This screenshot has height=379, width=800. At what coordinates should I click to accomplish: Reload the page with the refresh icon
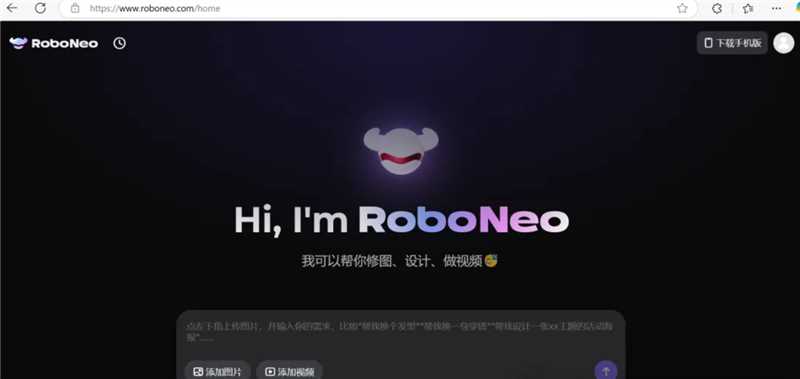pos(40,8)
